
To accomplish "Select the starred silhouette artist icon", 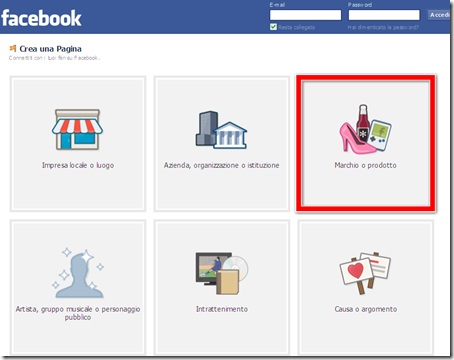I will 77,273.
